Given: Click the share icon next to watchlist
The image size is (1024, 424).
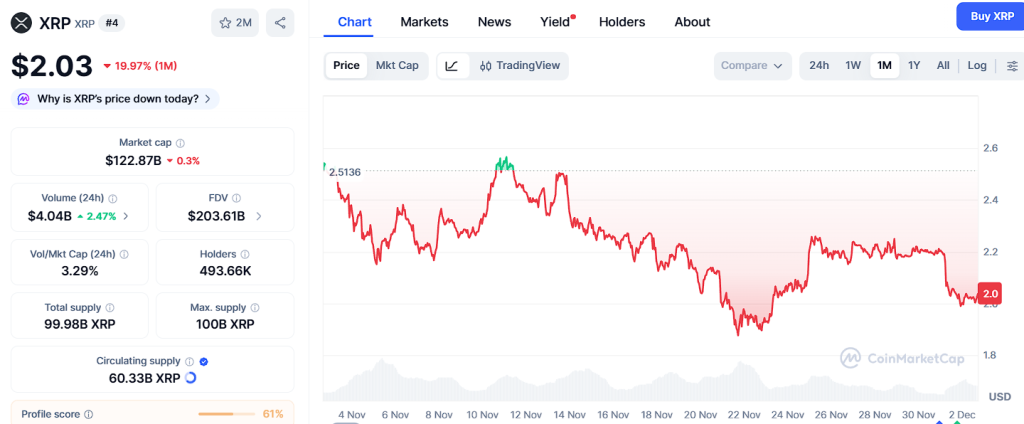Looking at the screenshot, I should [281, 22].
